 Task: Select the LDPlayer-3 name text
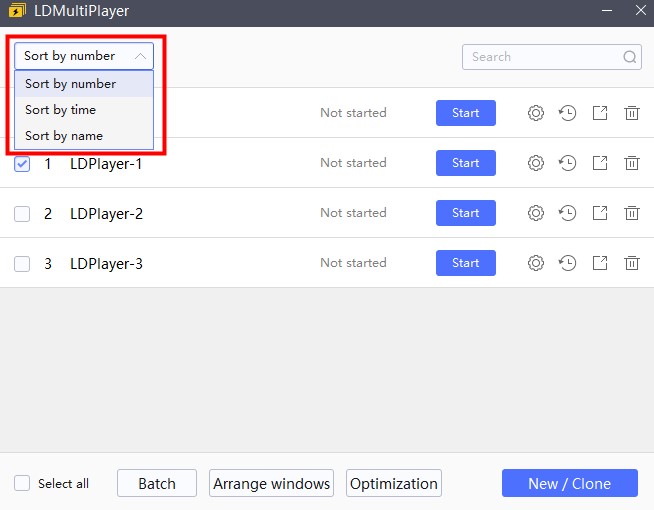[x=106, y=264]
